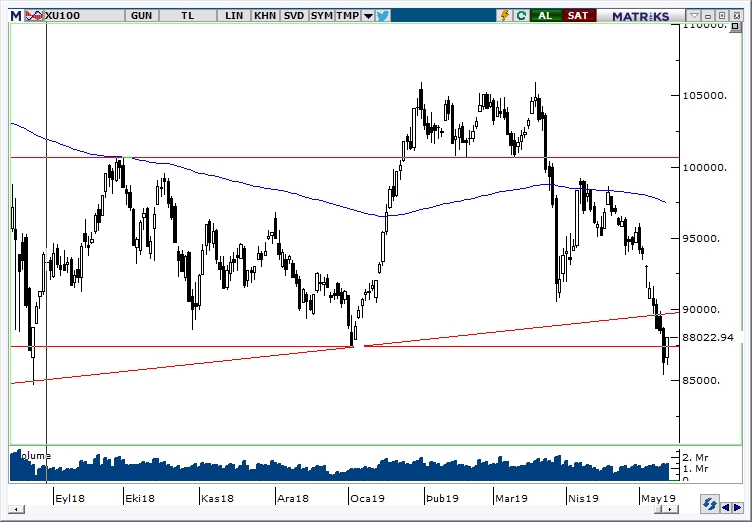Image resolution: width=752 pixels, height=522 pixels.
Task: Click the horizontal scrollbar thumb
Action: click(660, 510)
